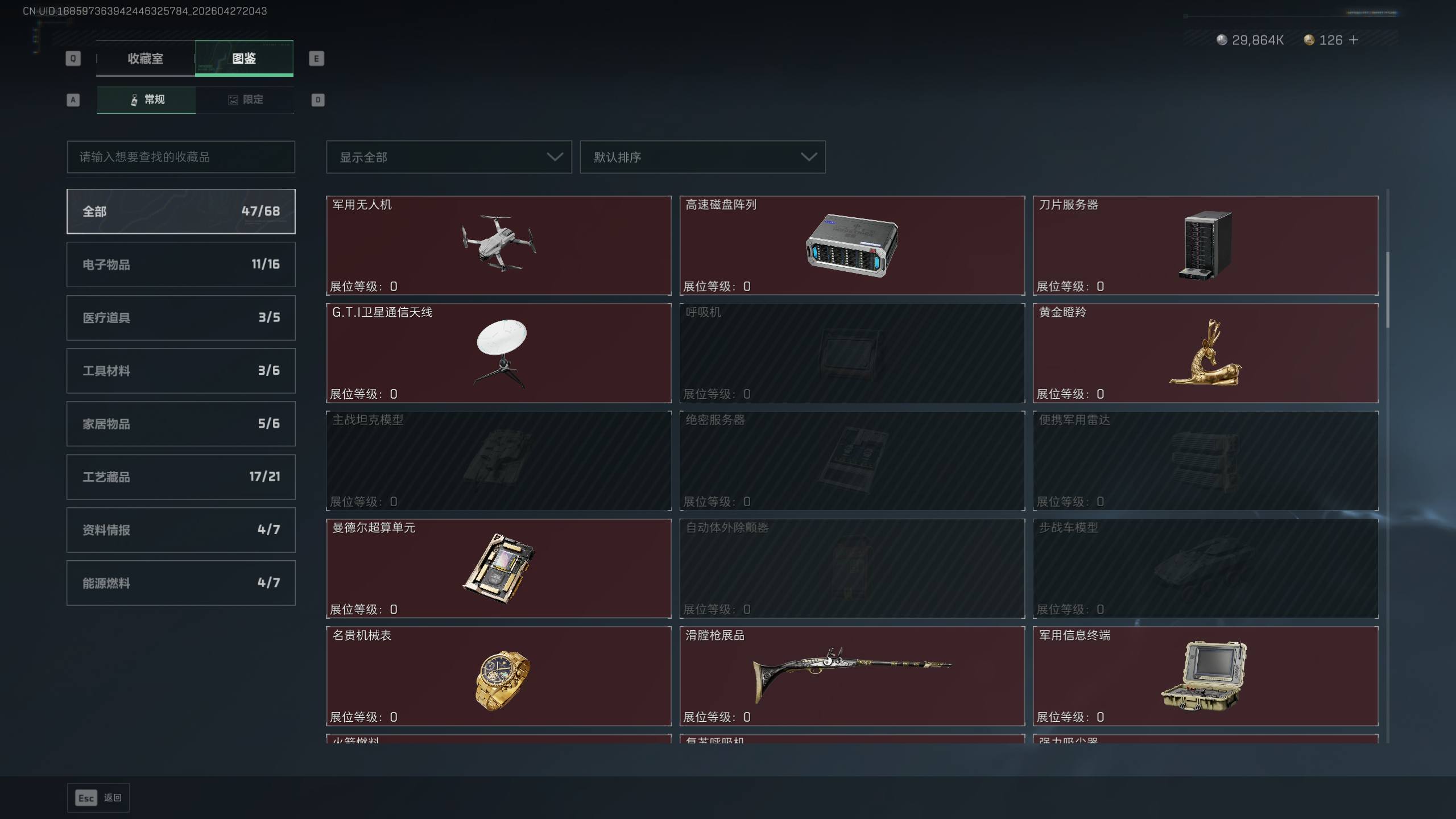
Task: Toggle the 限定 limited sub-tab
Action: (x=245, y=100)
